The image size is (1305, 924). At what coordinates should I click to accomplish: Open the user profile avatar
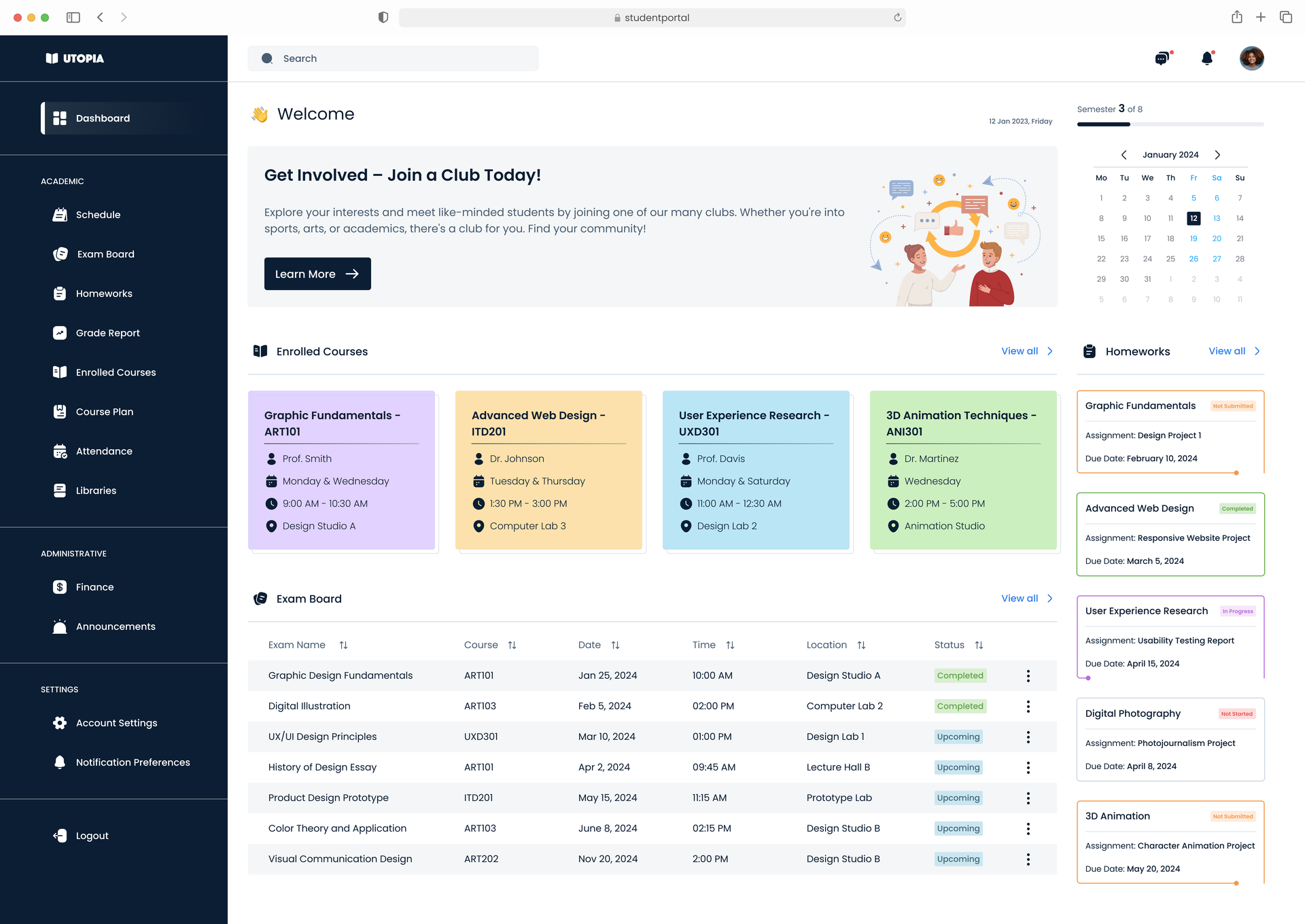click(1252, 58)
